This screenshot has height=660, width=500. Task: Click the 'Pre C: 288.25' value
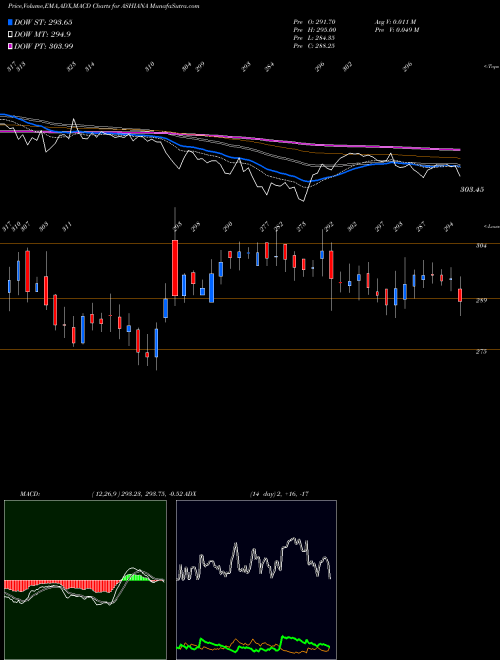point(314,46)
